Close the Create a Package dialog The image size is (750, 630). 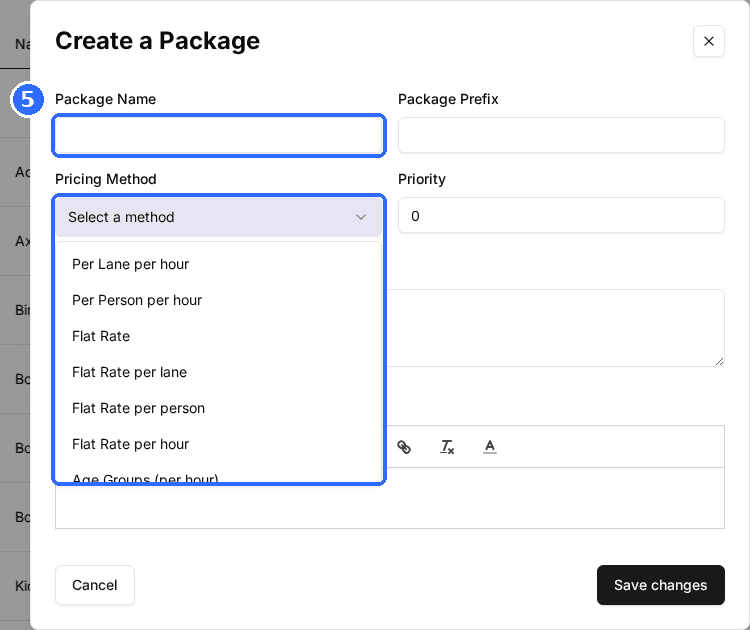click(708, 41)
